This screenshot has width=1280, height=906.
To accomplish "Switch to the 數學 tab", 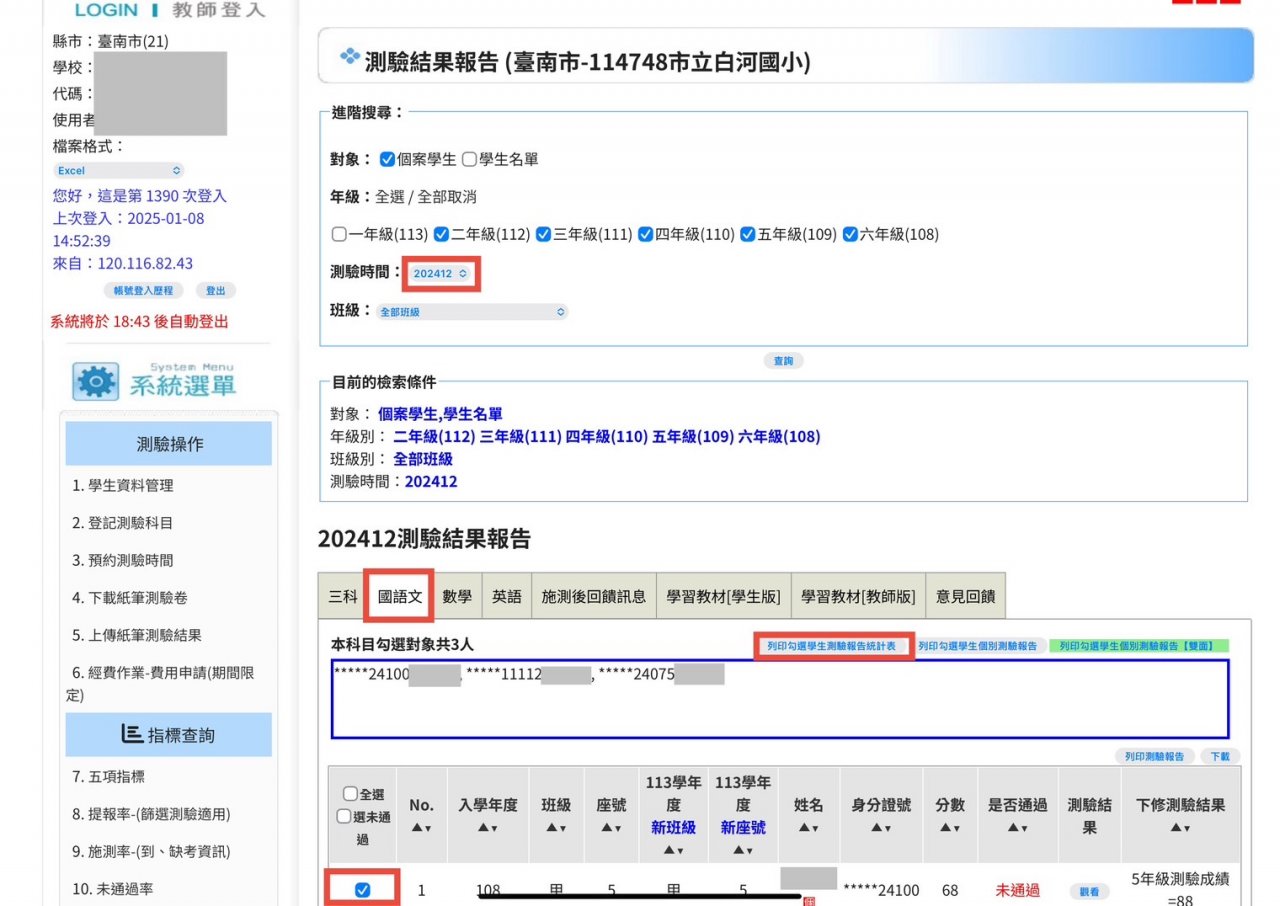I will point(457,596).
